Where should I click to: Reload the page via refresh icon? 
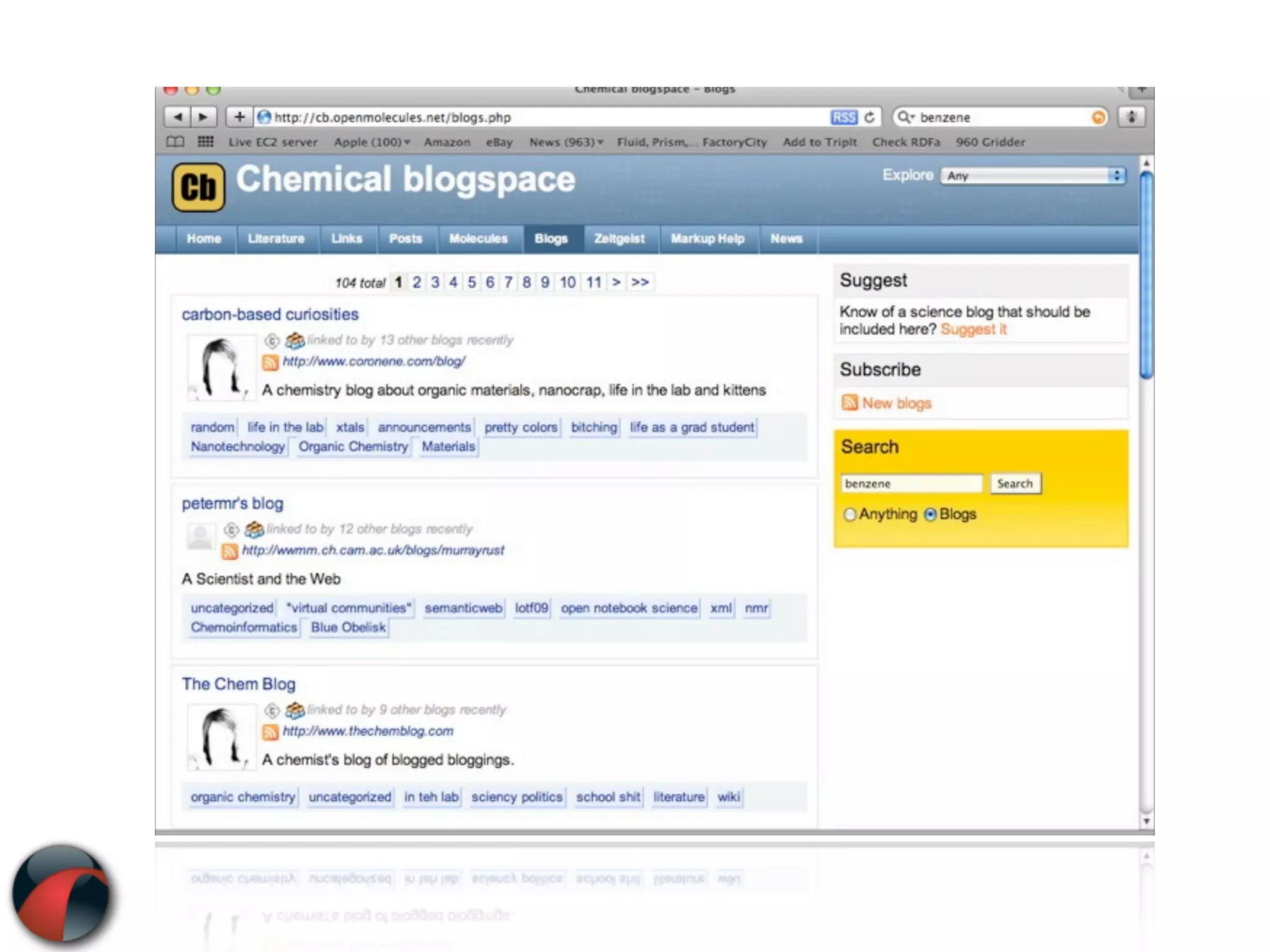(x=869, y=117)
